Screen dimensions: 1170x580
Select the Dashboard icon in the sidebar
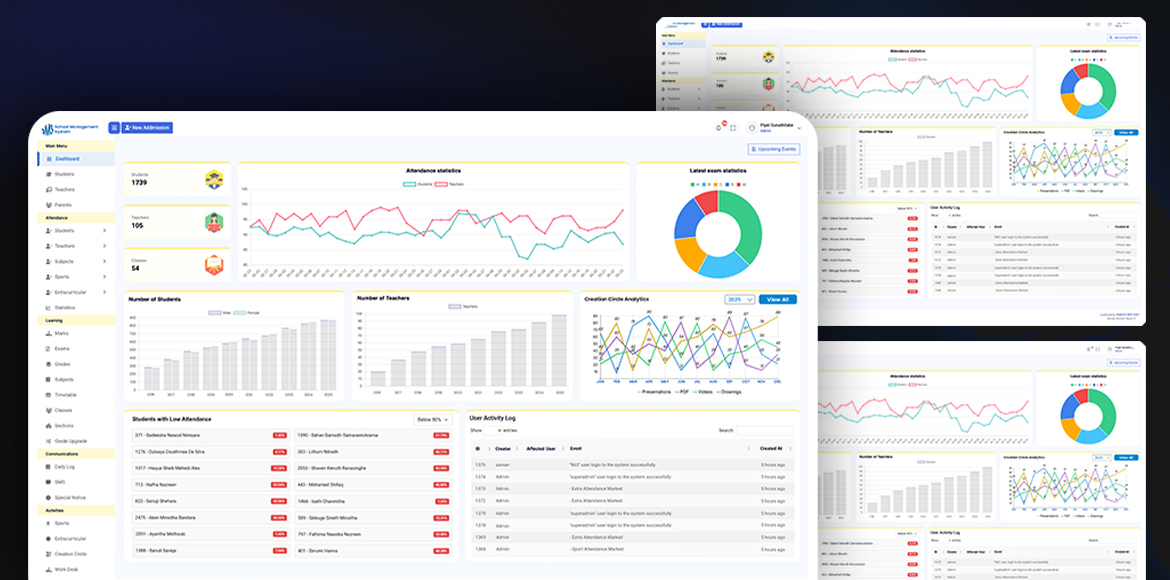click(50, 158)
